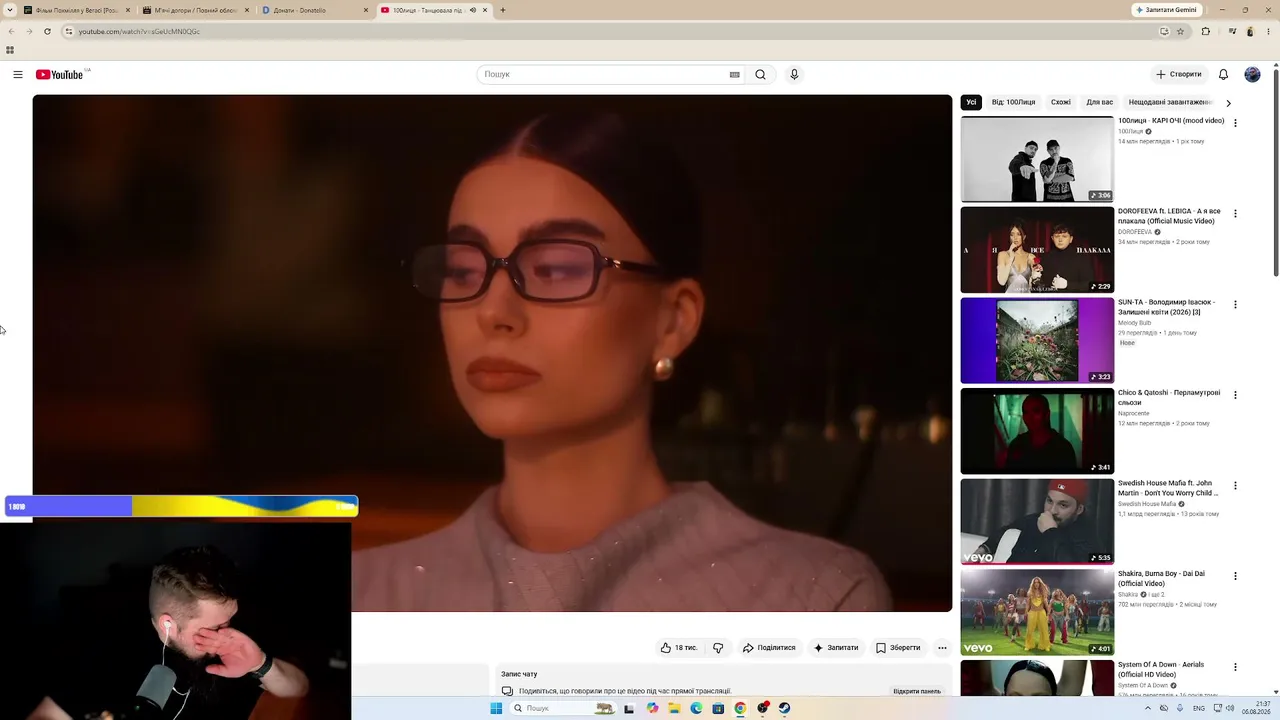Switch to the Донати - Donatello tab
1280x720 pixels.
click(x=315, y=10)
